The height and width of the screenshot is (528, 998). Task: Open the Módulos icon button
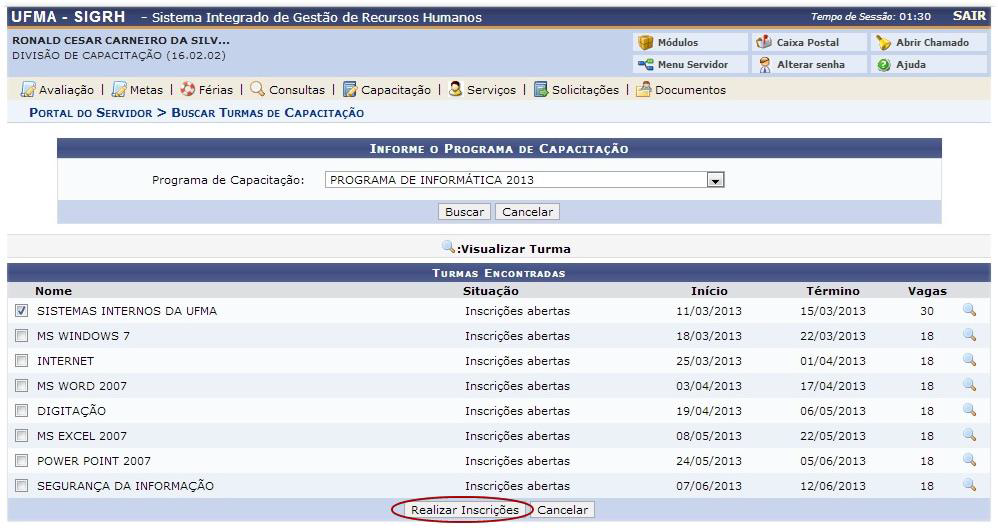(x=646, y=42)
